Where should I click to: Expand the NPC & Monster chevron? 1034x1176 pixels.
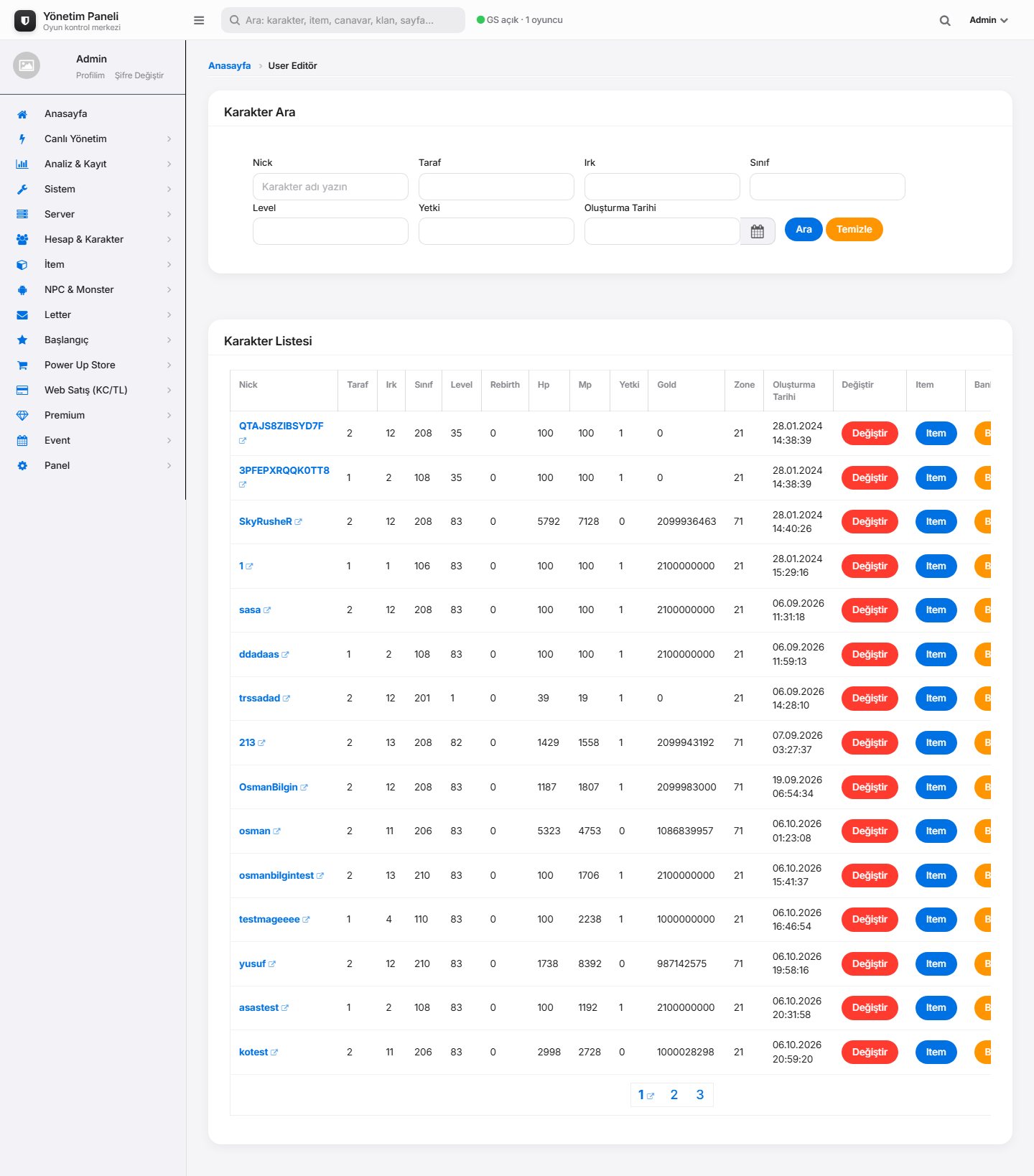point(169,290)
